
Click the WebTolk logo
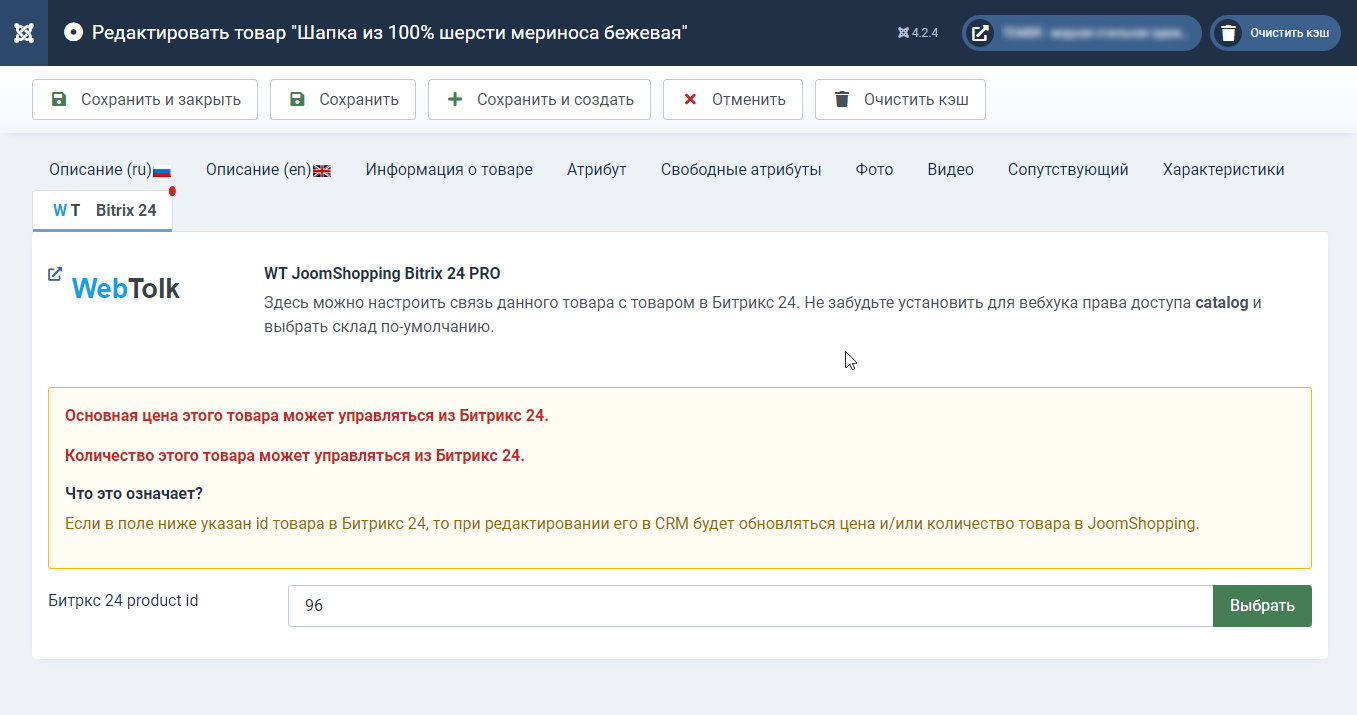pyautogui.click(x=126, y=289)
